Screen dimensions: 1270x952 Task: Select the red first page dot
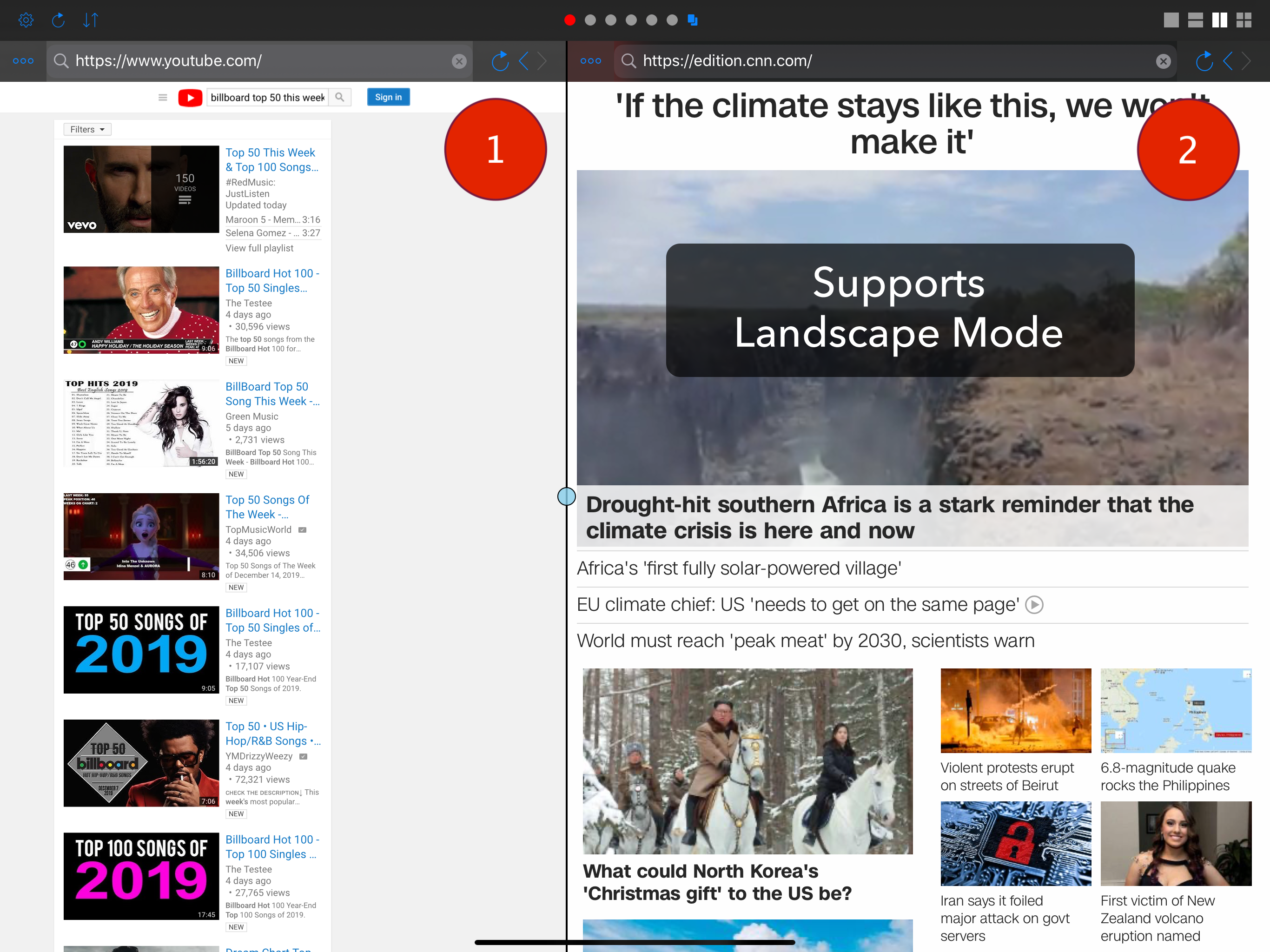point(569,20)
